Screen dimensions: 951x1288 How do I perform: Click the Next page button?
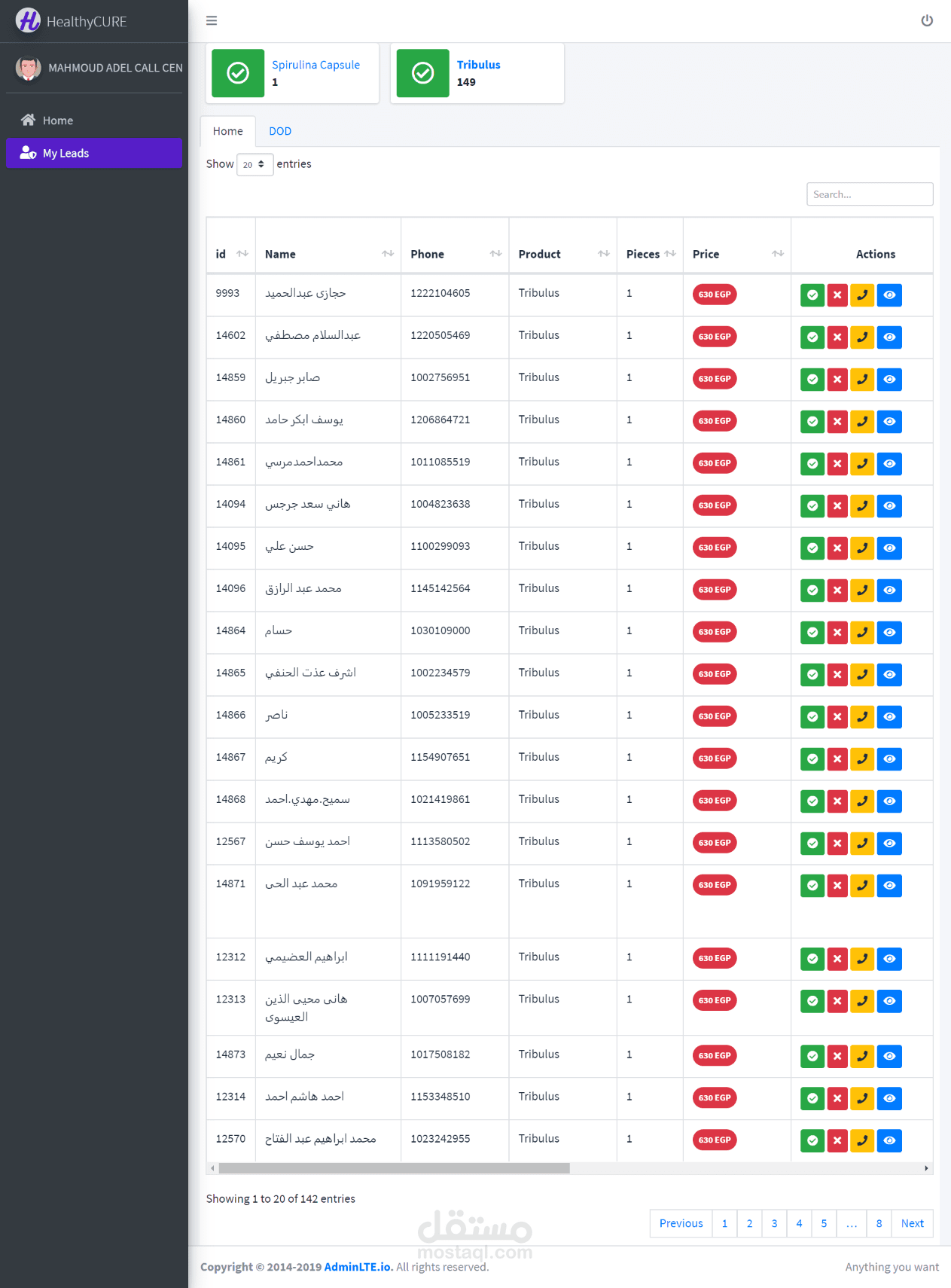click(913, 1223)
